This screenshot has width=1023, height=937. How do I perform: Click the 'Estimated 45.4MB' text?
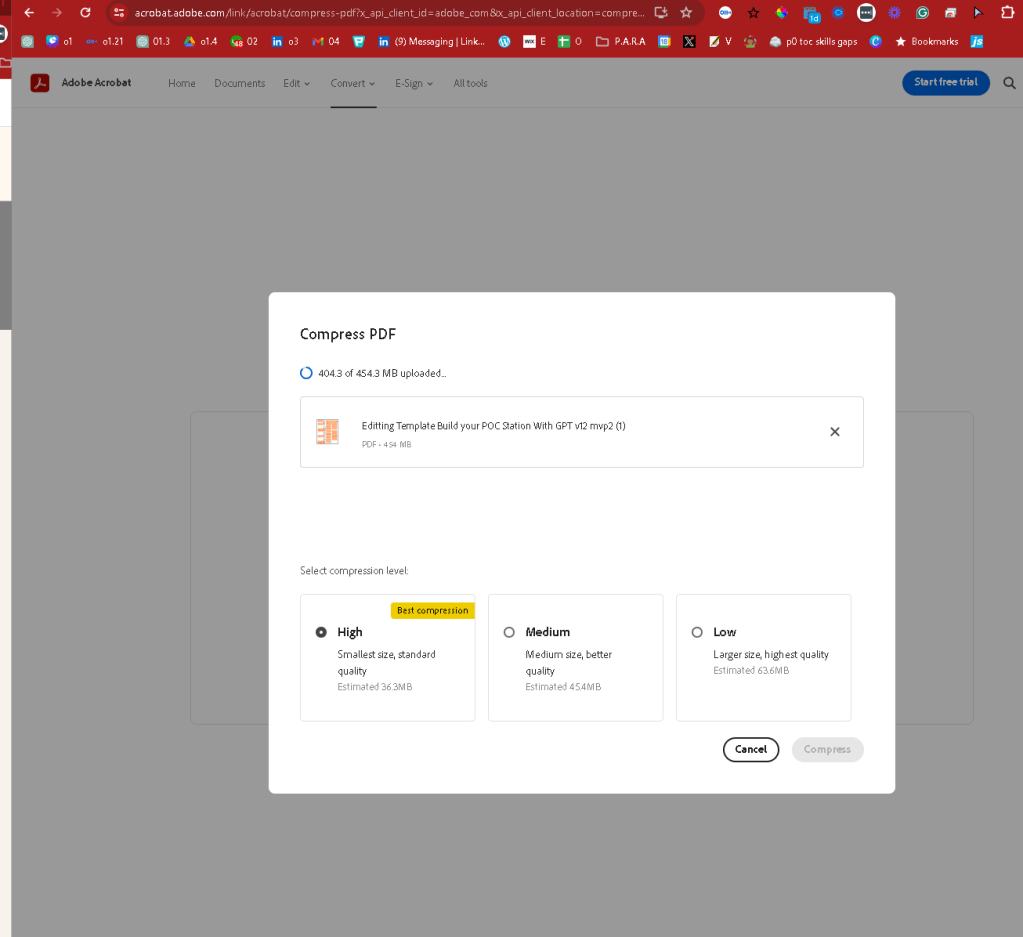click(x=563, y=686)
